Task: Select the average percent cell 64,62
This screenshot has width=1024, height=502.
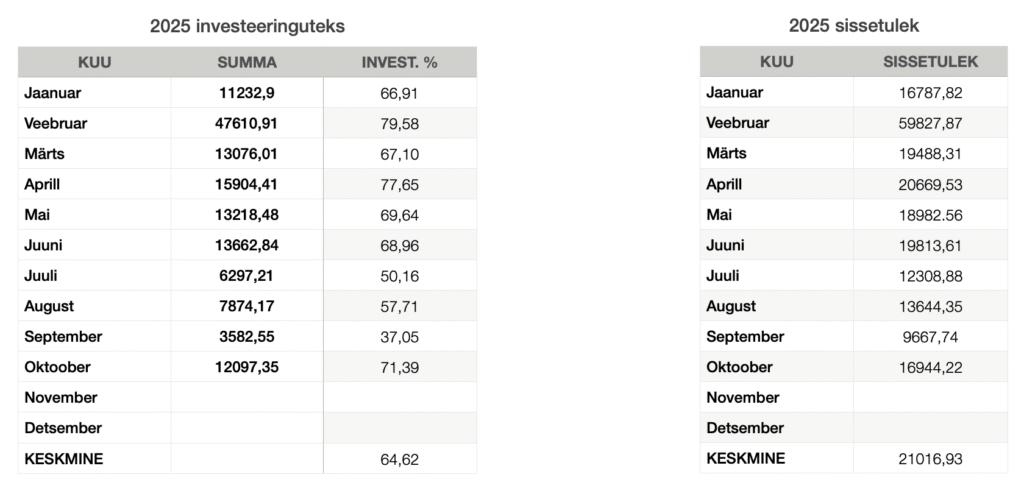Action: [400, 459]
